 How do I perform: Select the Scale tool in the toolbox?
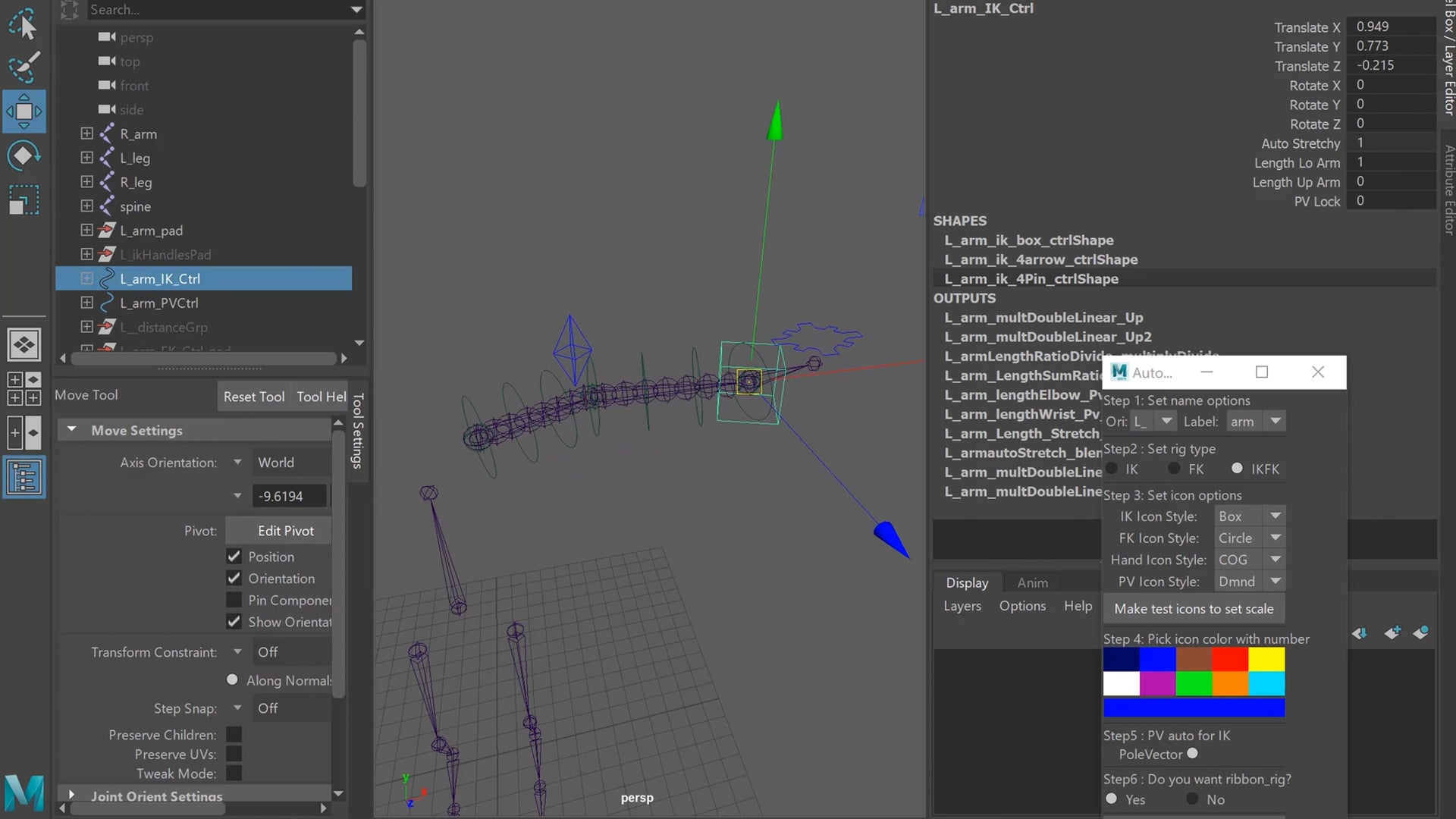(24, 200)
